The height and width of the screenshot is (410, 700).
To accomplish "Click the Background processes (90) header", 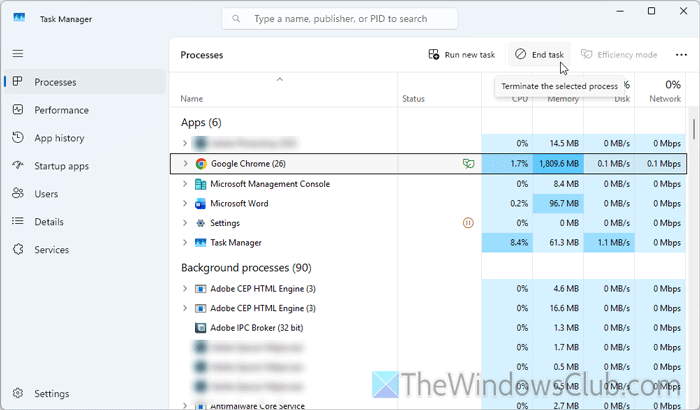I will (246, 268).
